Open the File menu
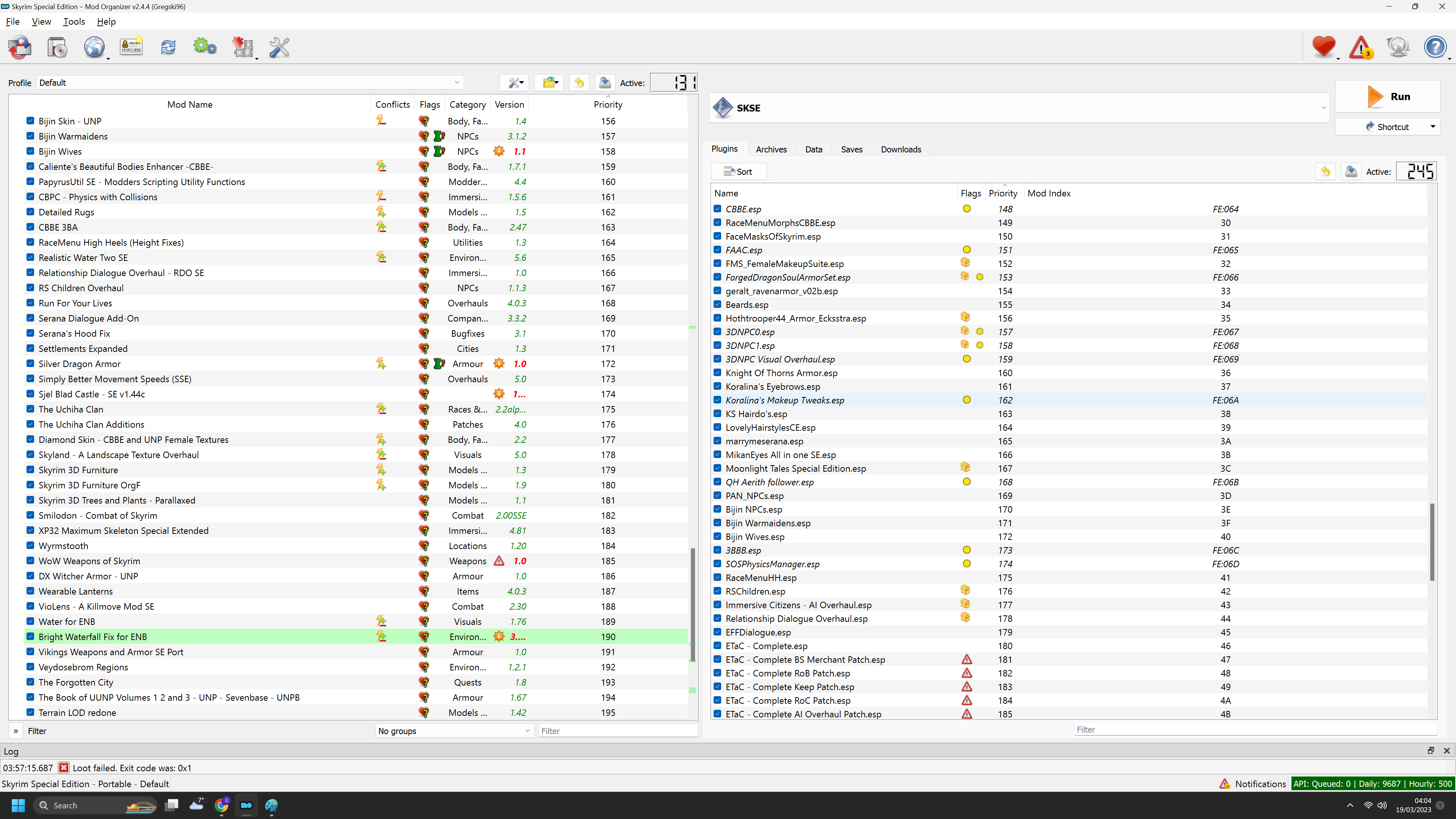Viewport: 1456px width, 819px height. click(x=13, y=22)
